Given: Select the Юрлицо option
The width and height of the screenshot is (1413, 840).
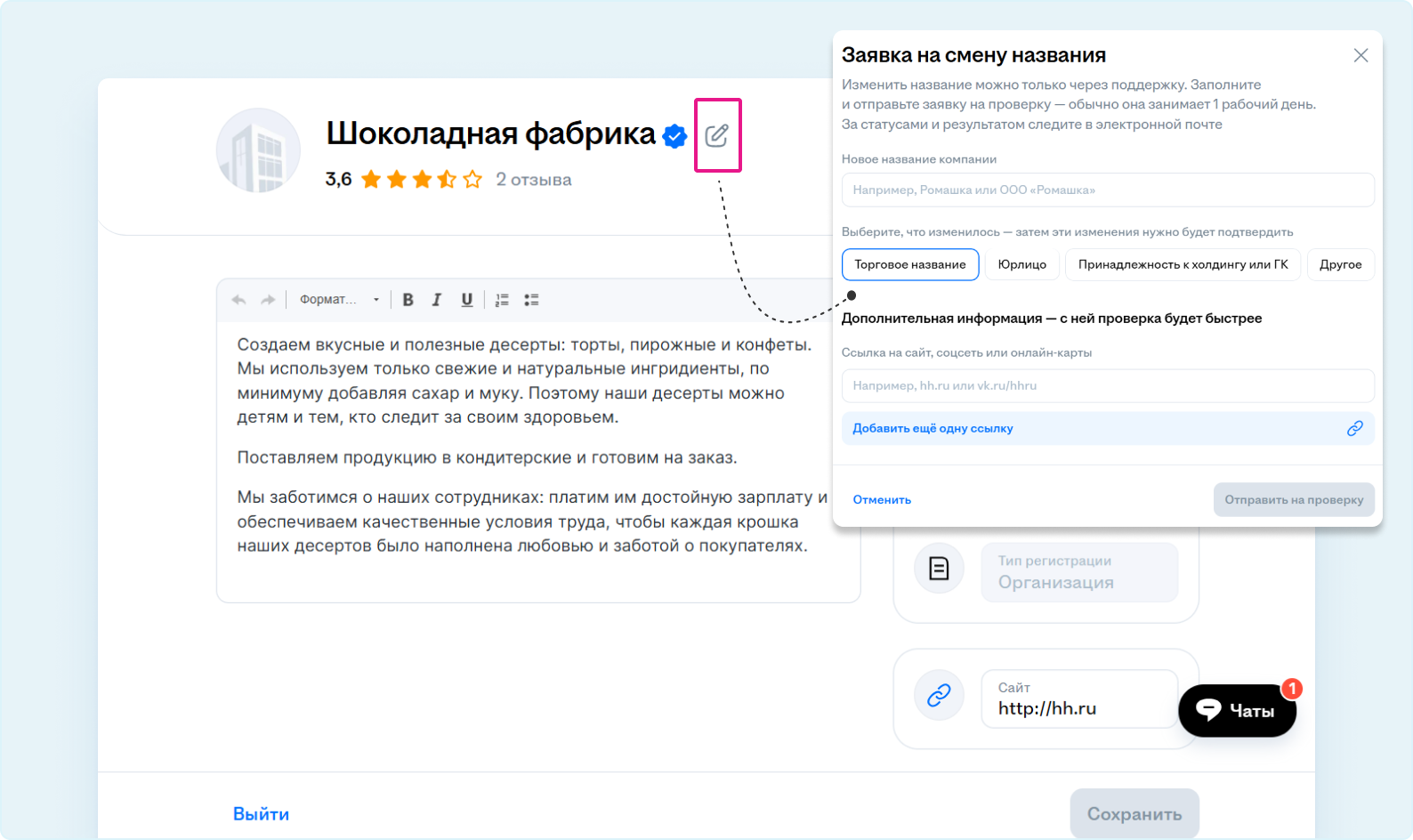Looking at the screenshot, I should [x=1021, y=264].
